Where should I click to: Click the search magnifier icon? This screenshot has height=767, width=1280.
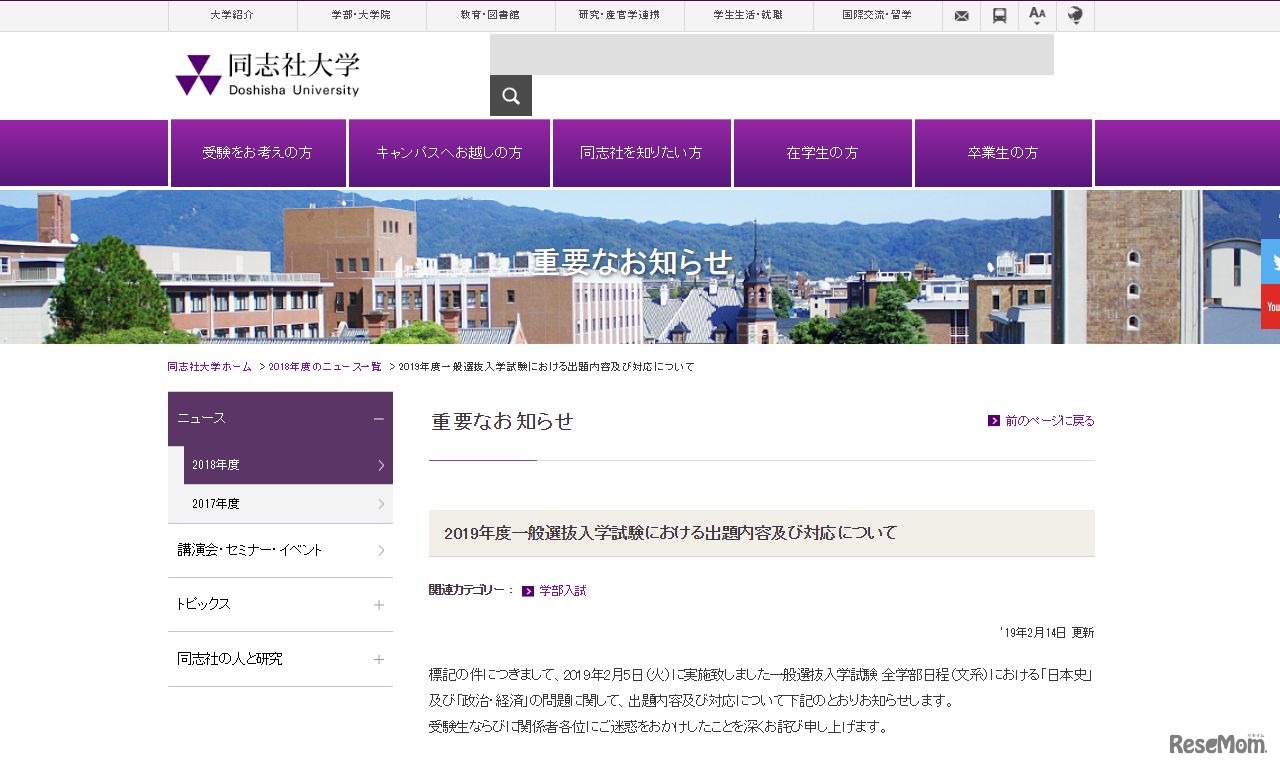[x=510, y=95]
